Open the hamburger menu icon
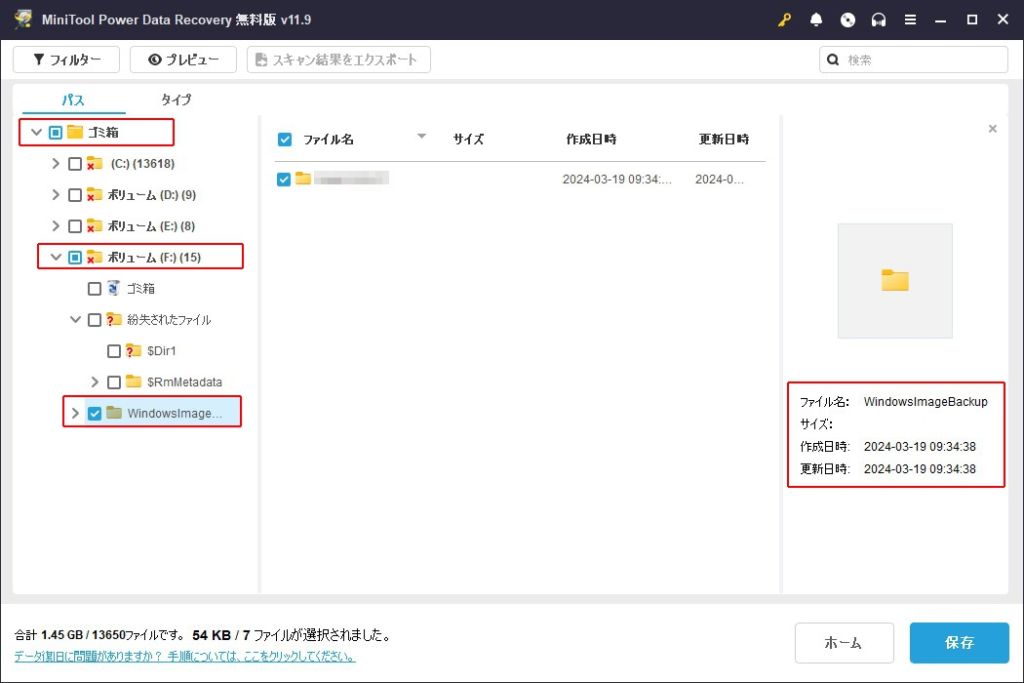This screenshot has width=1024, height=683. (x=910, y=20)
